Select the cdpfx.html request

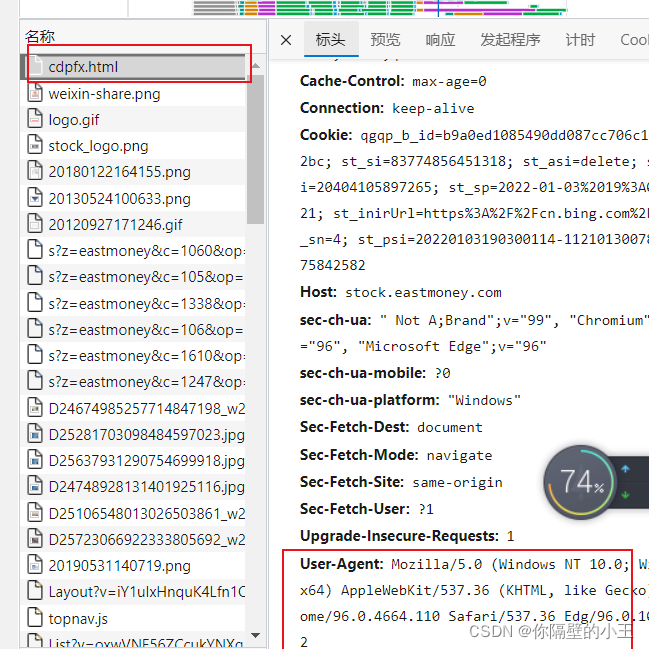133,67
